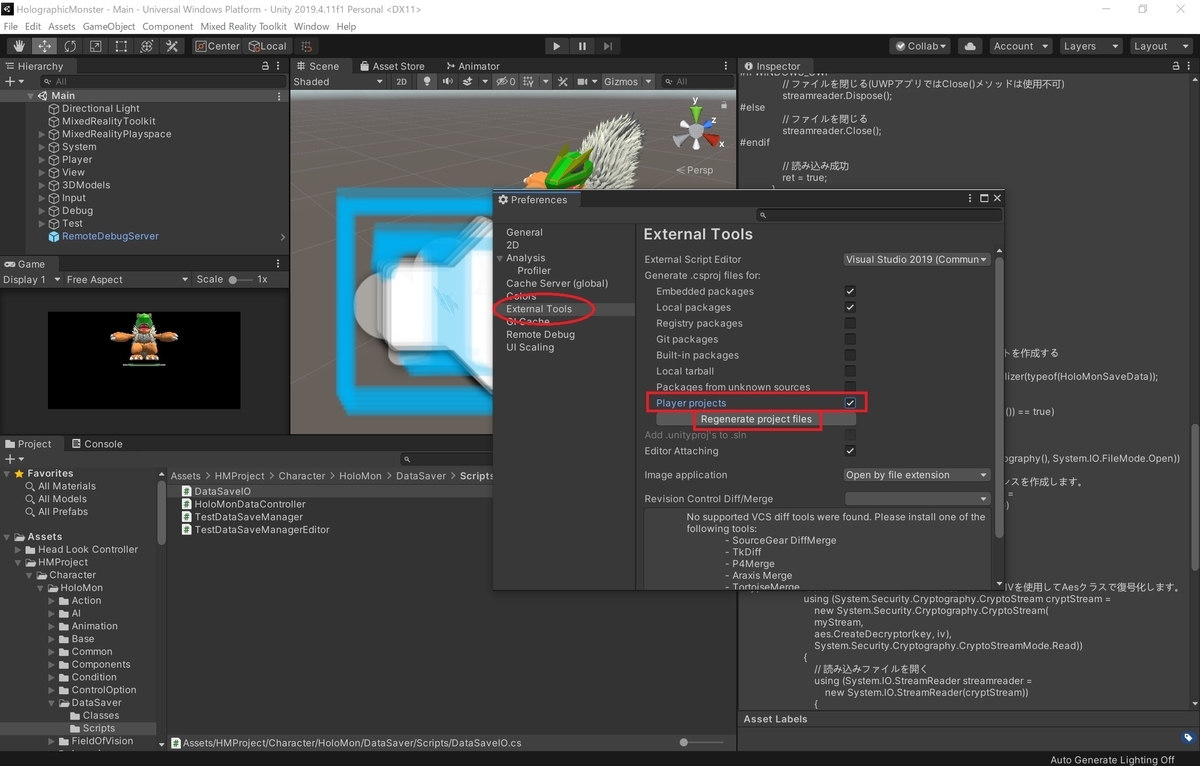Toggle Git packages checkbox

click(850, 339)
